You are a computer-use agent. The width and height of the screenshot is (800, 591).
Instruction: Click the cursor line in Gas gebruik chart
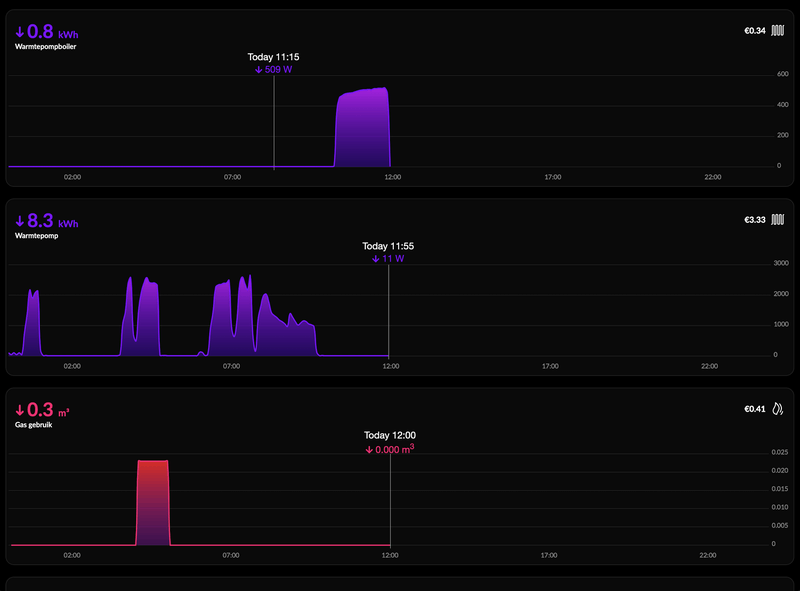pyautogui.click(x=390, y=500)
